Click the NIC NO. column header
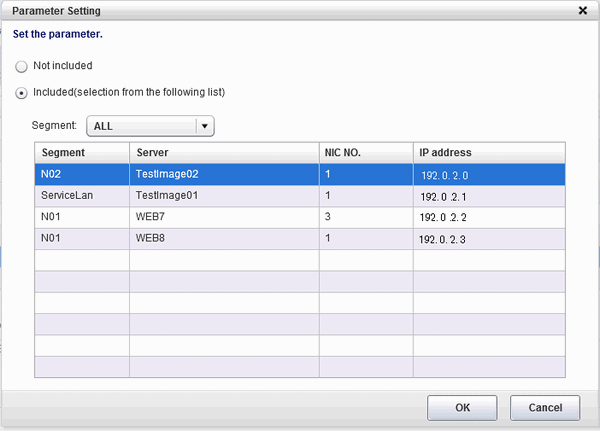The width and height of the screenshot is (600, 431). [x=365, y=152]
